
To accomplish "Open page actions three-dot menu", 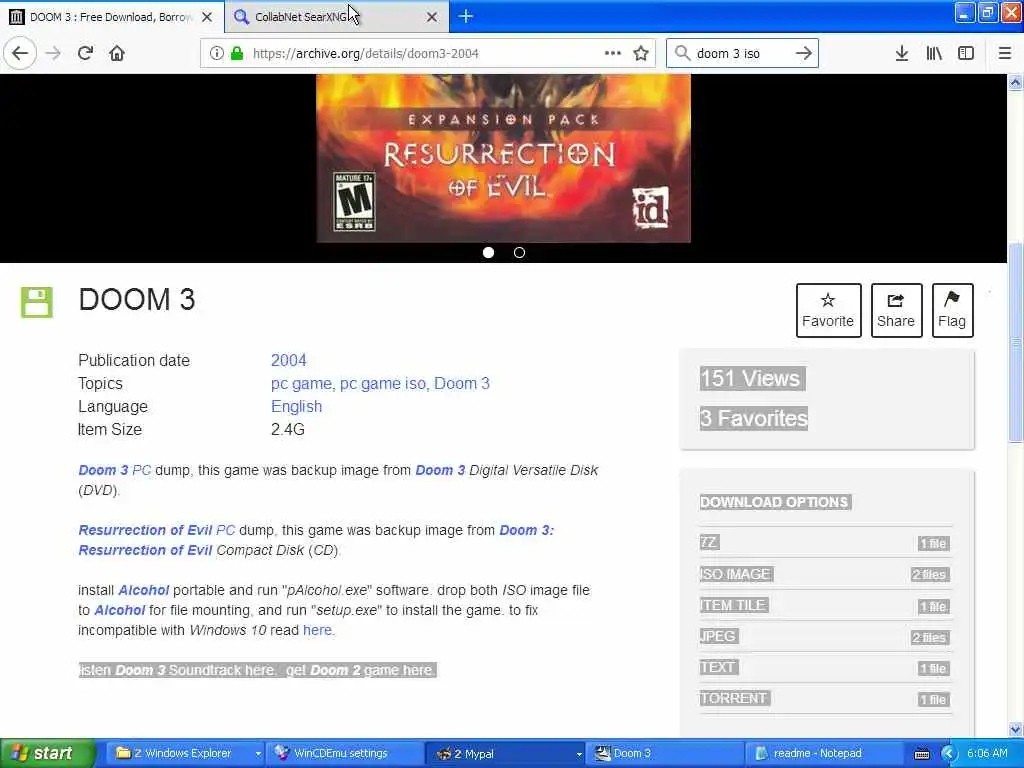I will coord(612,54).
